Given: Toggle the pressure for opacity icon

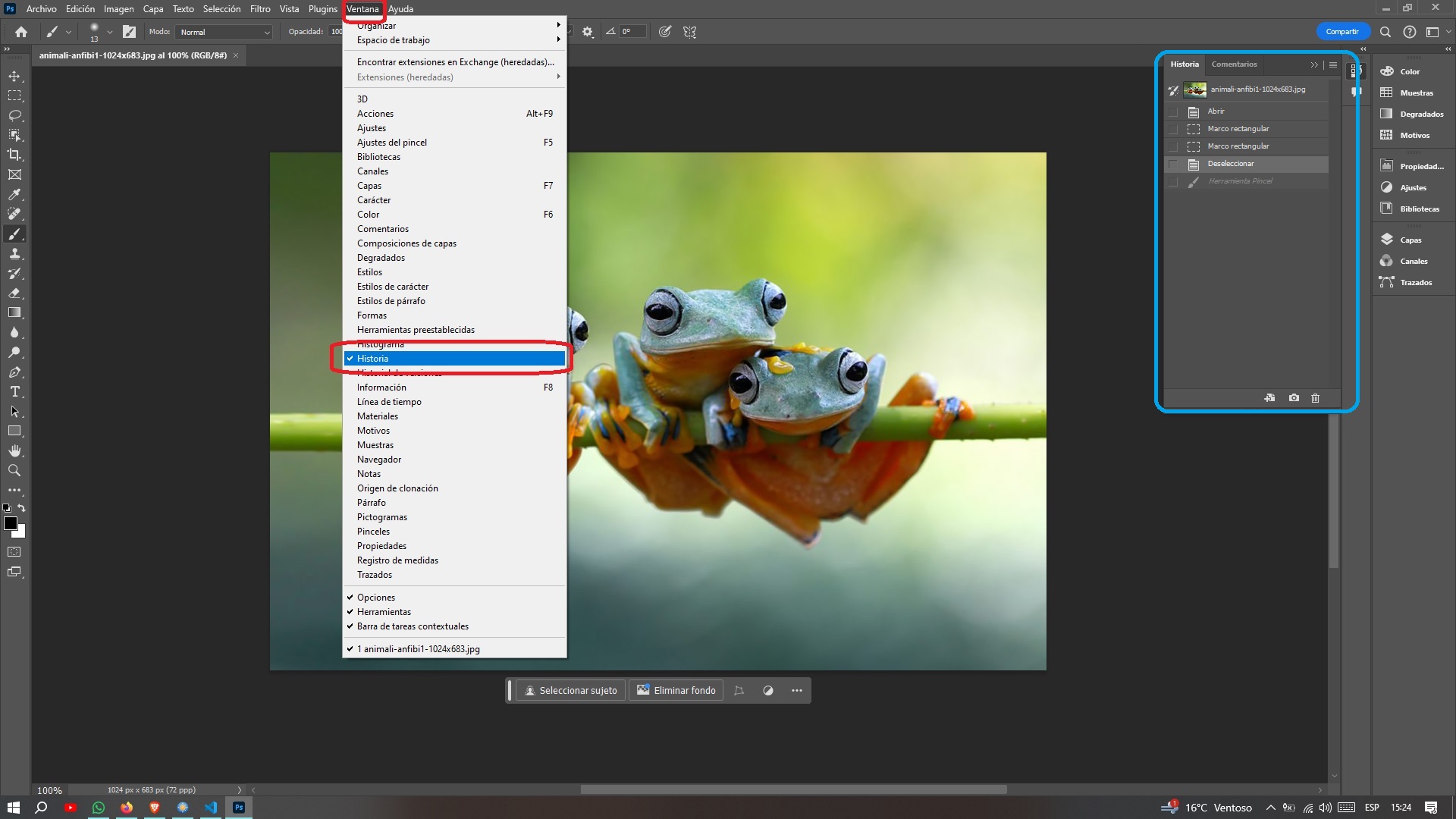Looking at the screenshot, I should click(665, 32).
